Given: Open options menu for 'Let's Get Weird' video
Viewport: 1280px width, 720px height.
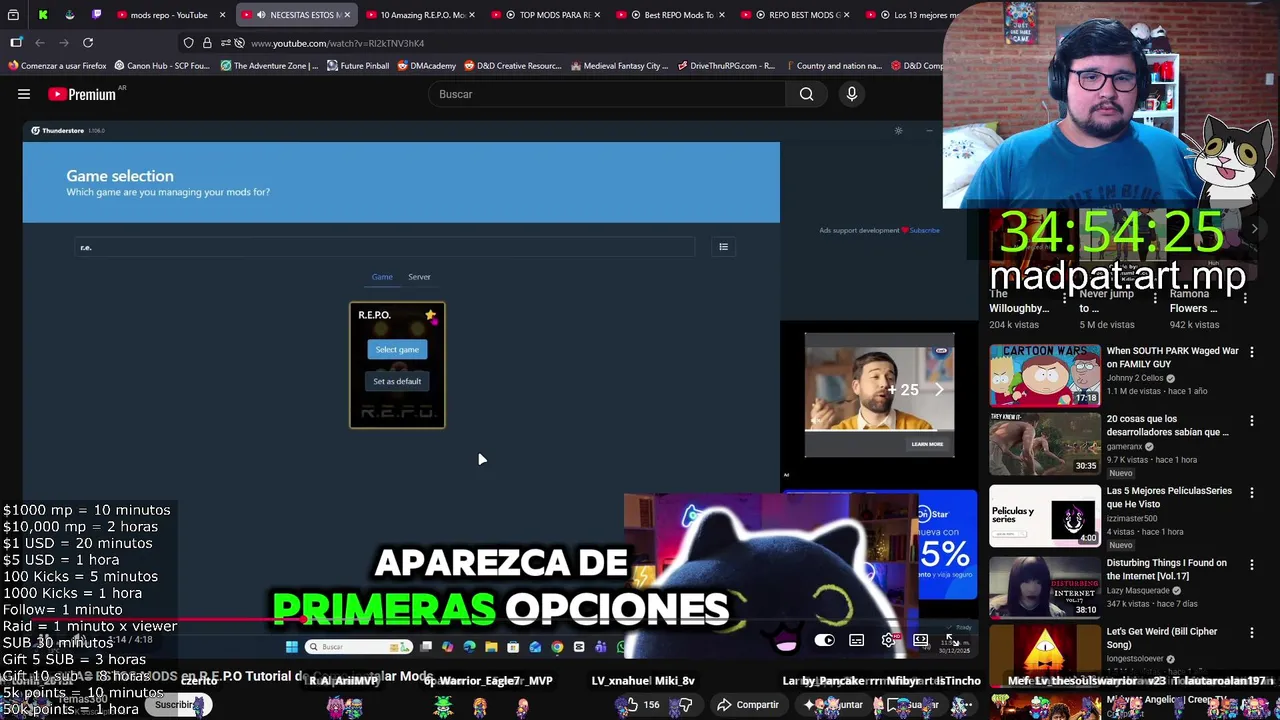Looking at the screenshot, I should [1252, 633].
